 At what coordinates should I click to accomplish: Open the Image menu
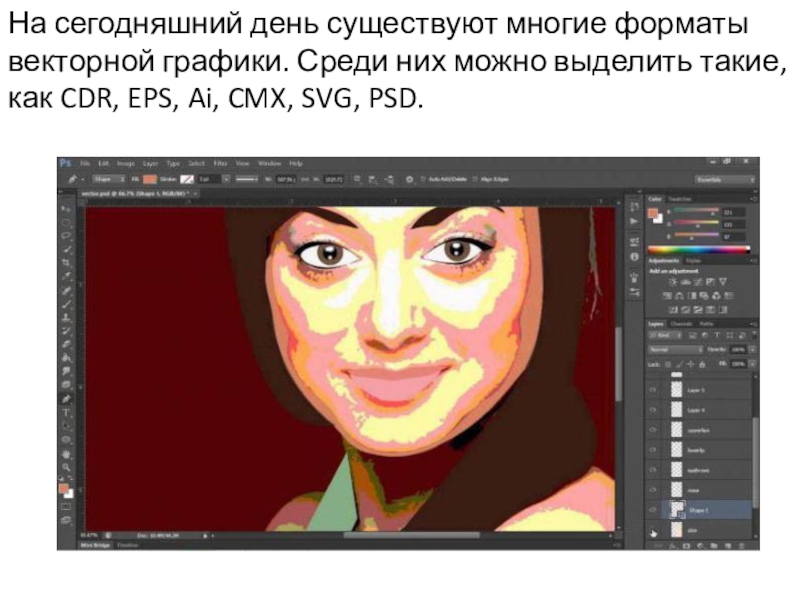(x=126, y=163)
